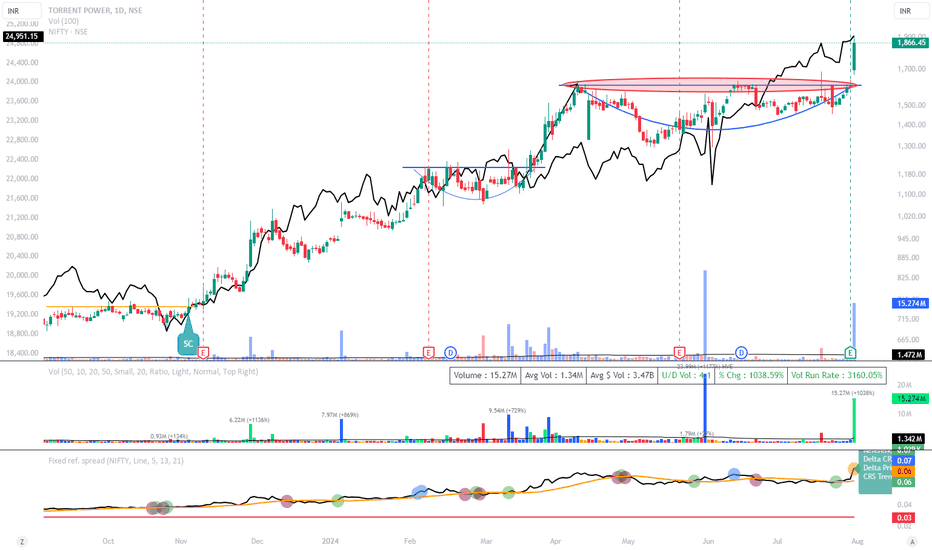Toggle the auto scale A button at bottom right
Screen dimensions: 932x550
click(912, 541)
